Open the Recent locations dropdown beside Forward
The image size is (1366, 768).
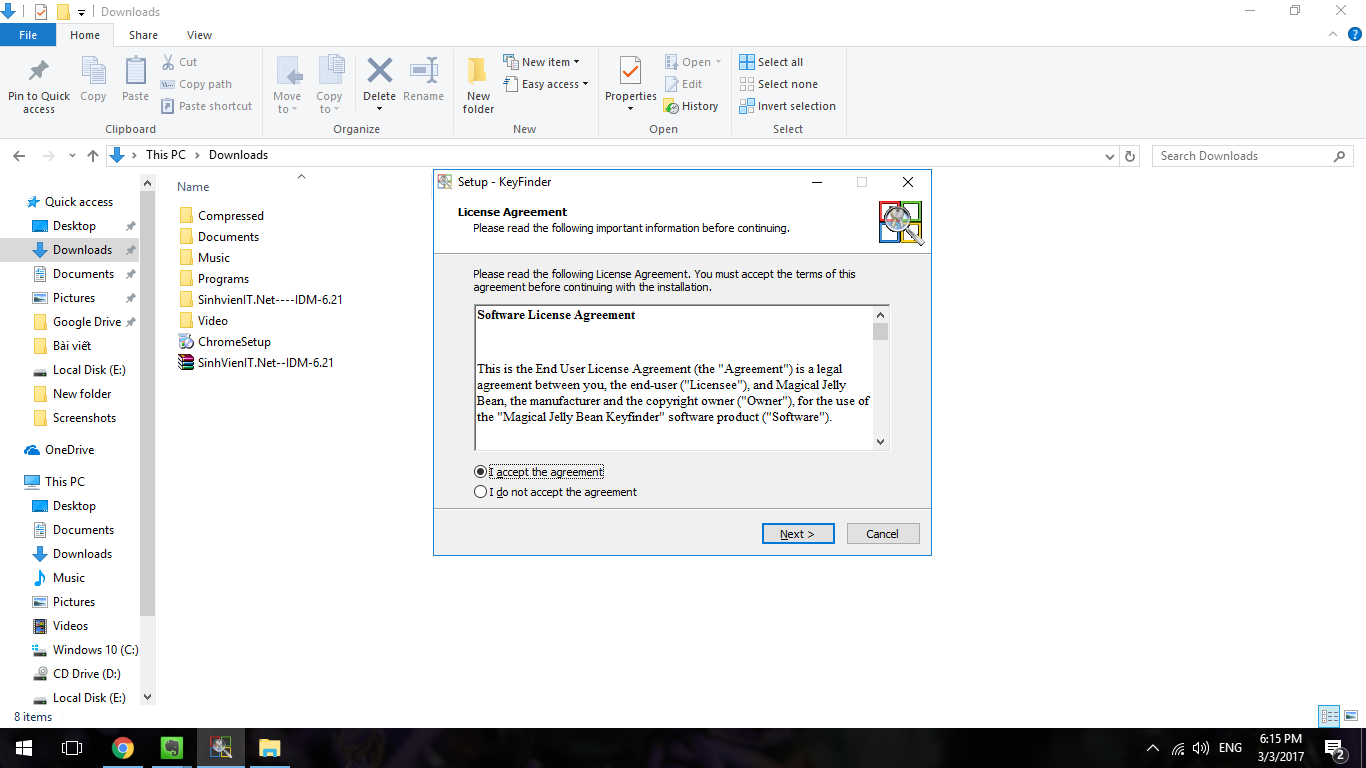pos(72,156)
